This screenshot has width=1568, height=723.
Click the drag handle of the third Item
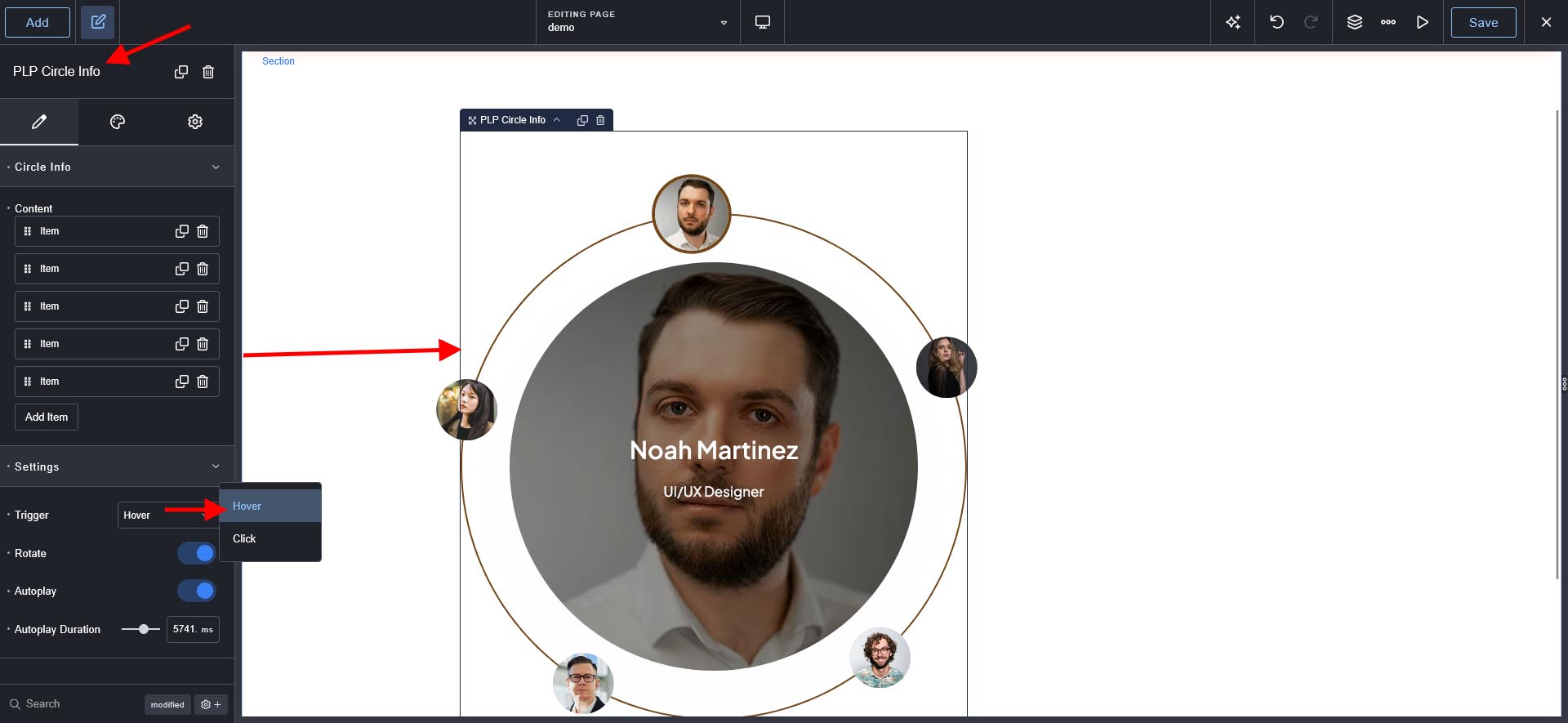click(x=28, y=306)
